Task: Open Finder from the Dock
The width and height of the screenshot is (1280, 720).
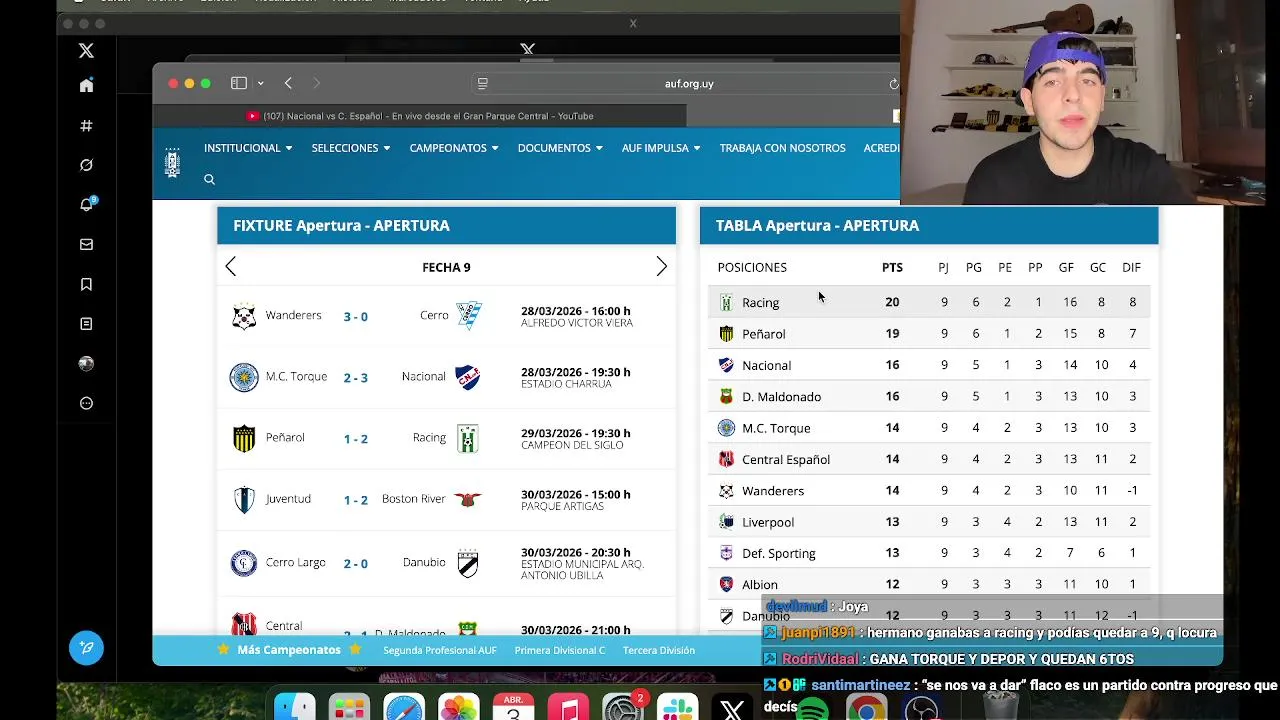Action: (x=295, y=708)
